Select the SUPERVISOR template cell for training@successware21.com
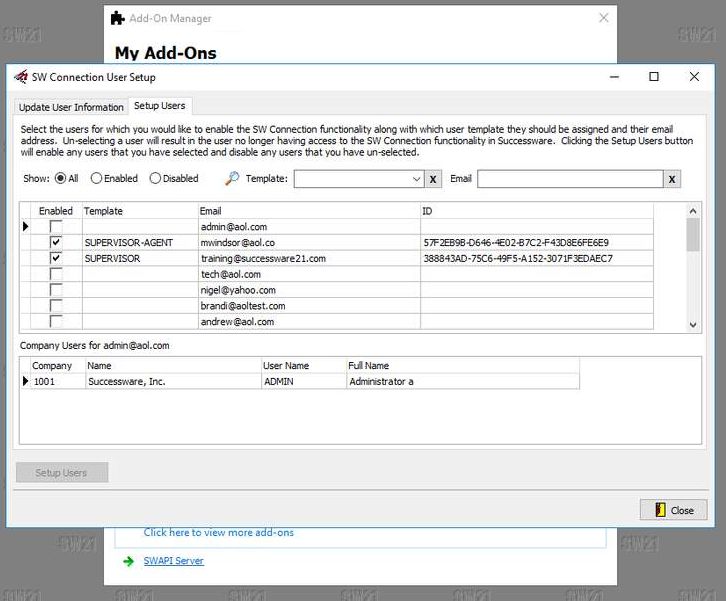 pos(140,258)
